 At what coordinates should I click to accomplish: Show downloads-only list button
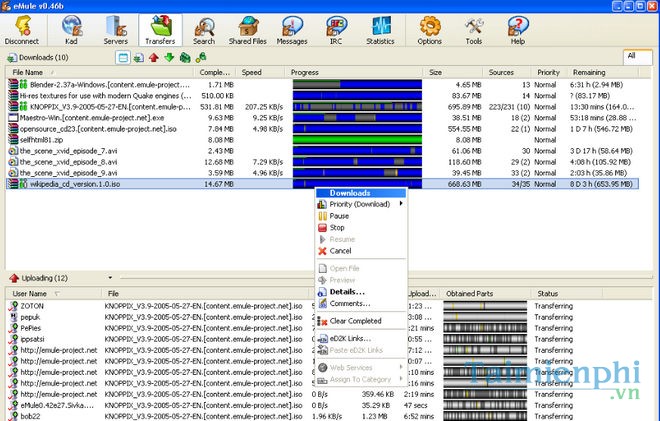coord(138,58)
